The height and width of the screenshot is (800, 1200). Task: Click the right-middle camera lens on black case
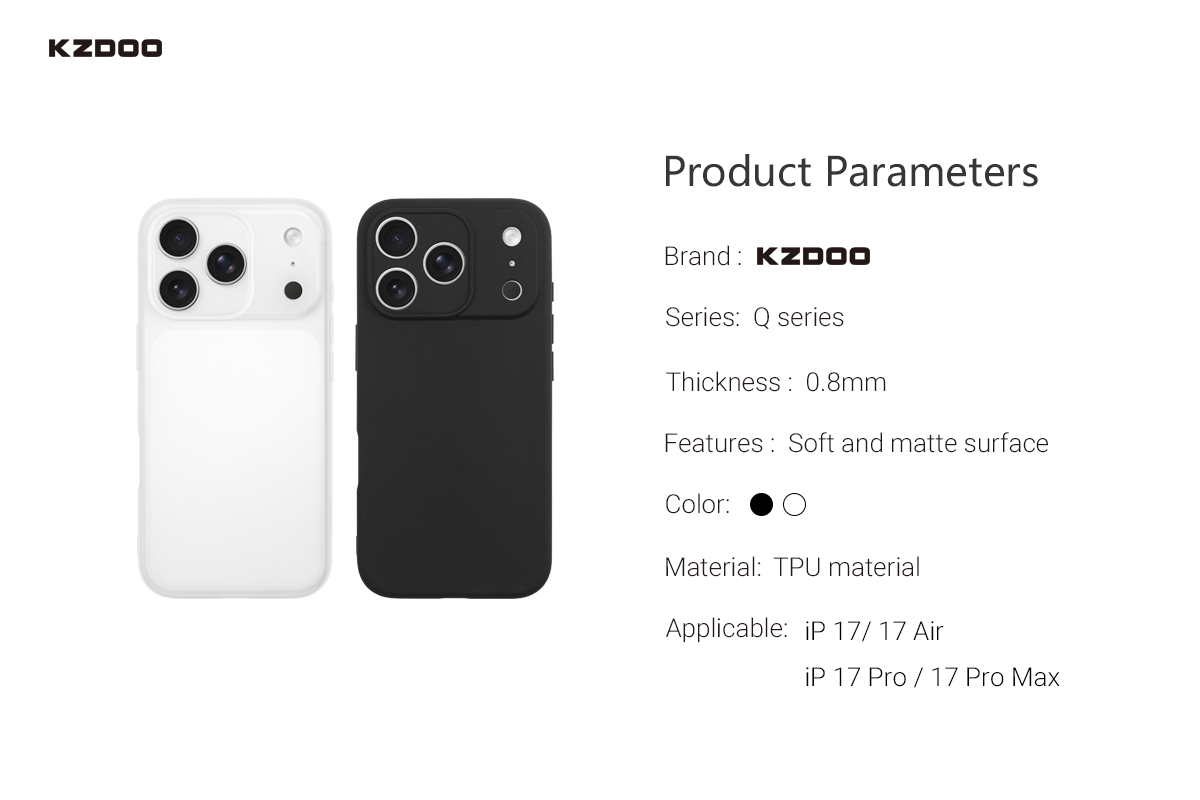click(x=444, y=262)
